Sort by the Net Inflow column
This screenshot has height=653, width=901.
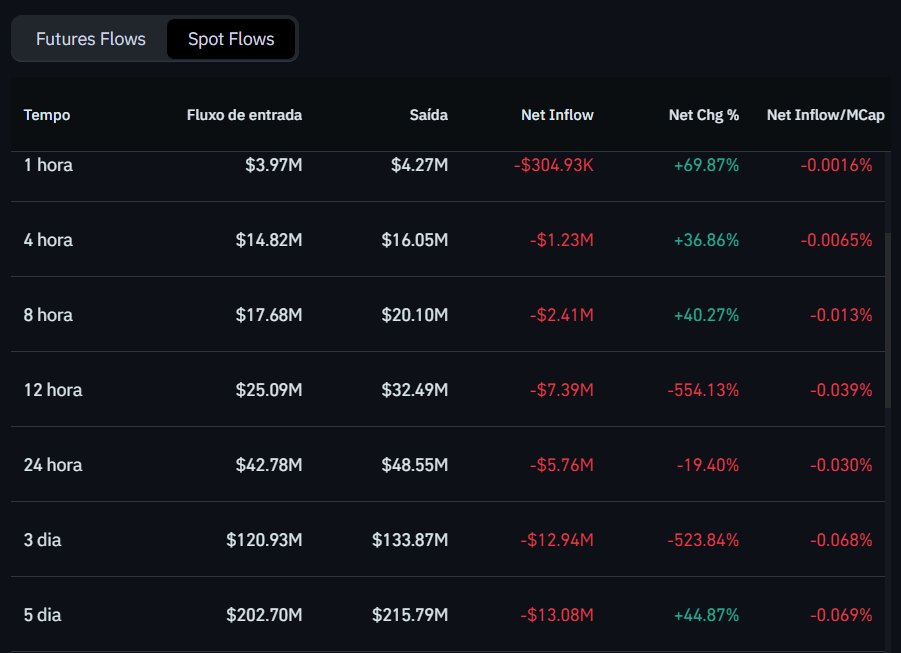coord(557,115)
